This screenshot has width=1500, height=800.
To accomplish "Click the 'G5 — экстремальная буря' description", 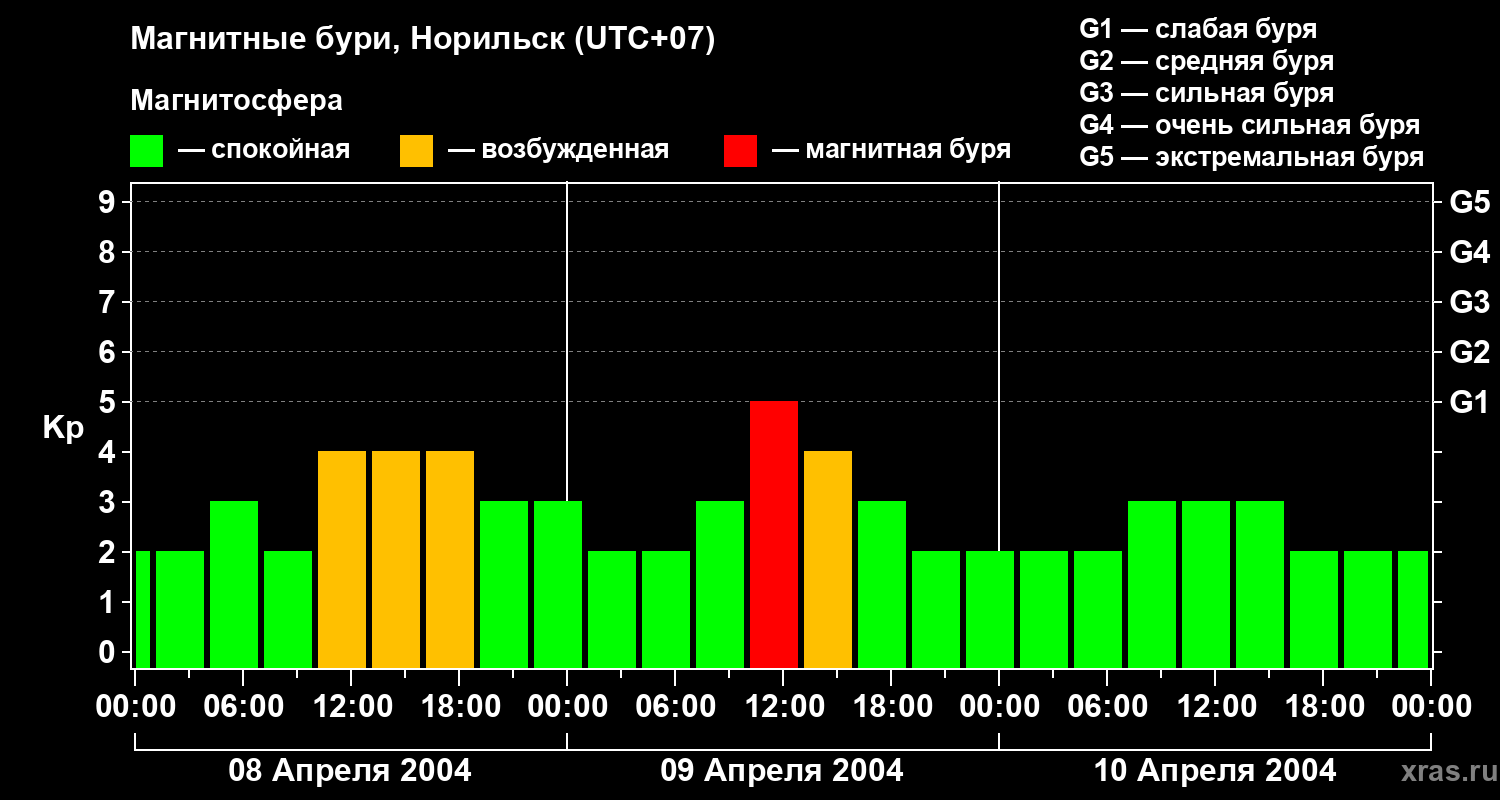I will pos(1251,157).
